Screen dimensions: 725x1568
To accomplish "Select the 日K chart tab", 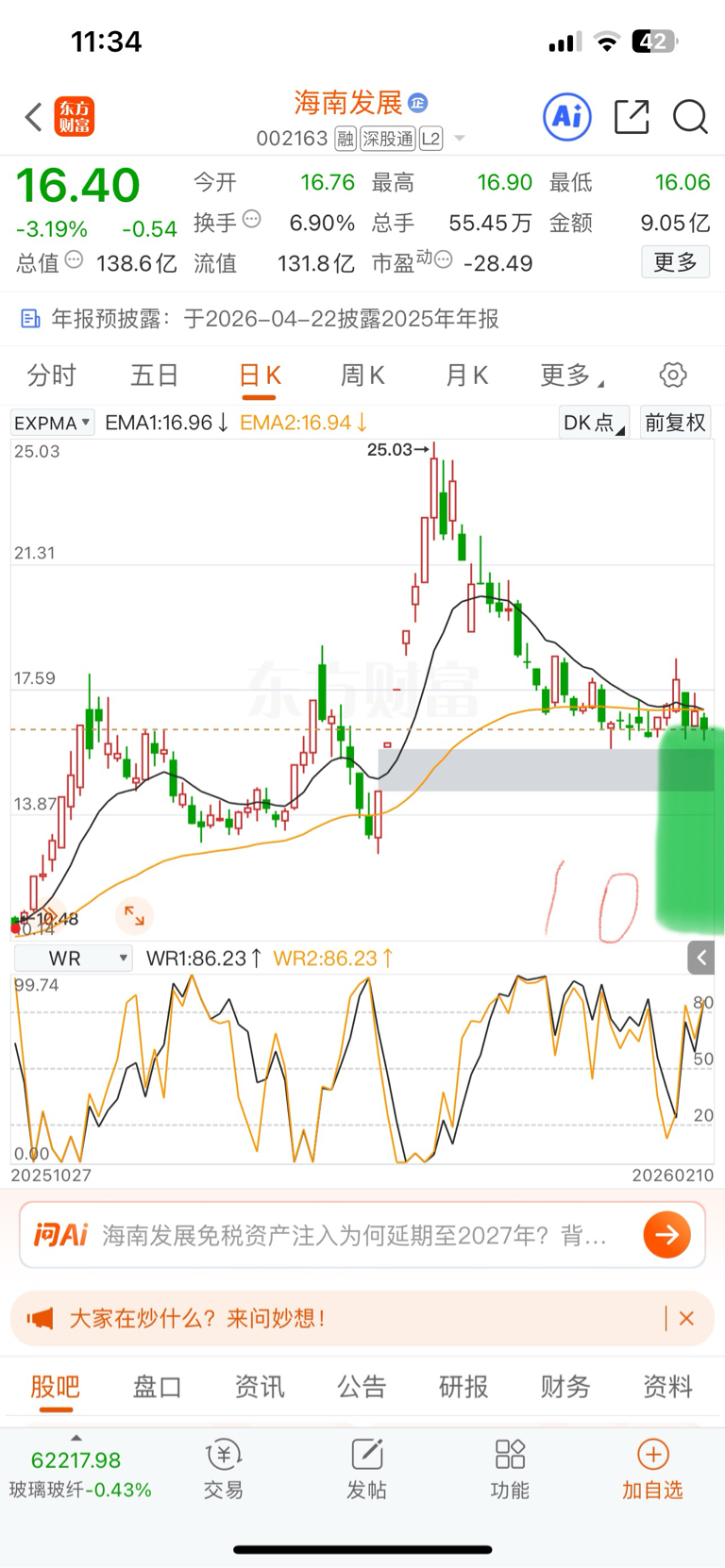I will pyautogui.click(x=260, y=375).
